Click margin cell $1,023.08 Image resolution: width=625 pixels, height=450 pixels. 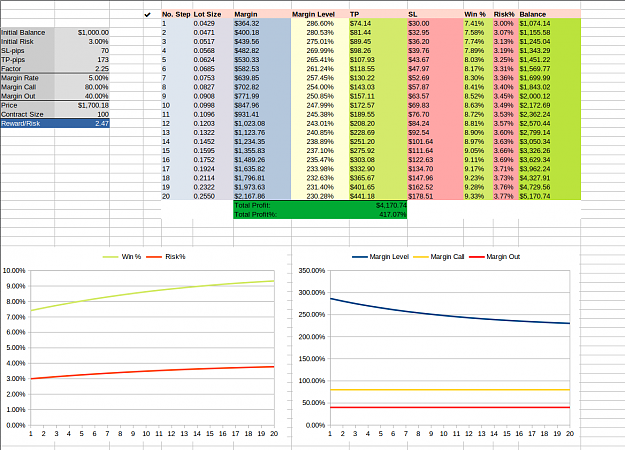262,124
